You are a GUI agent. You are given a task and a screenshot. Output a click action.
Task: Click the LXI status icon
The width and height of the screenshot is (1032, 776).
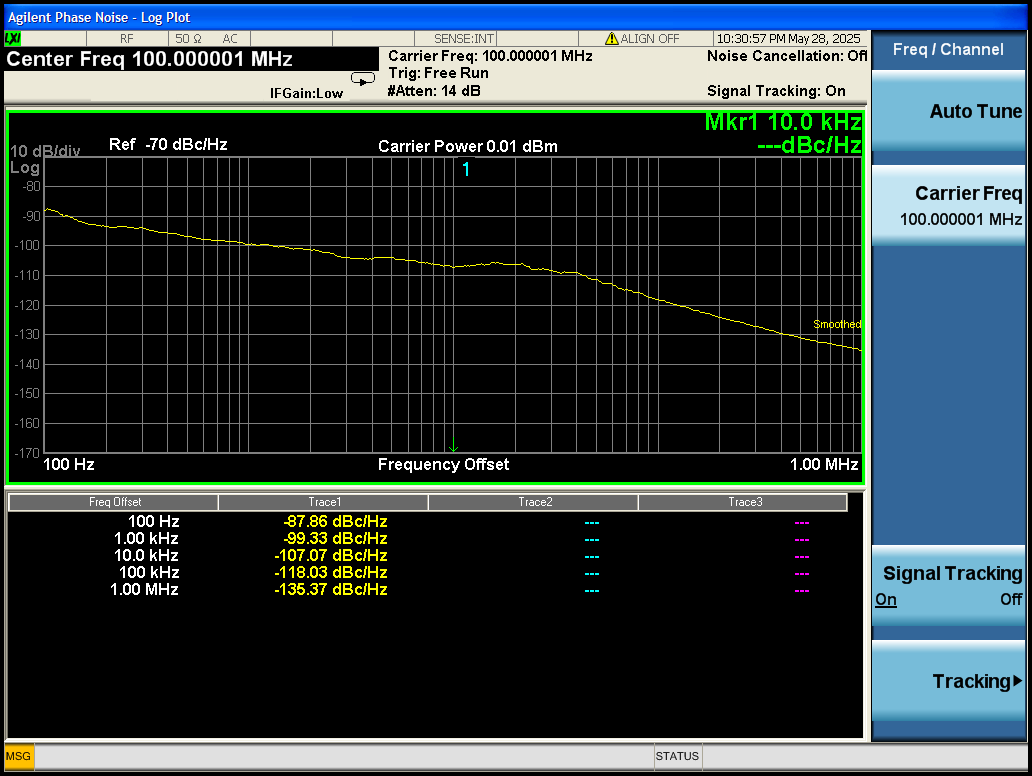tap(13, 39)
